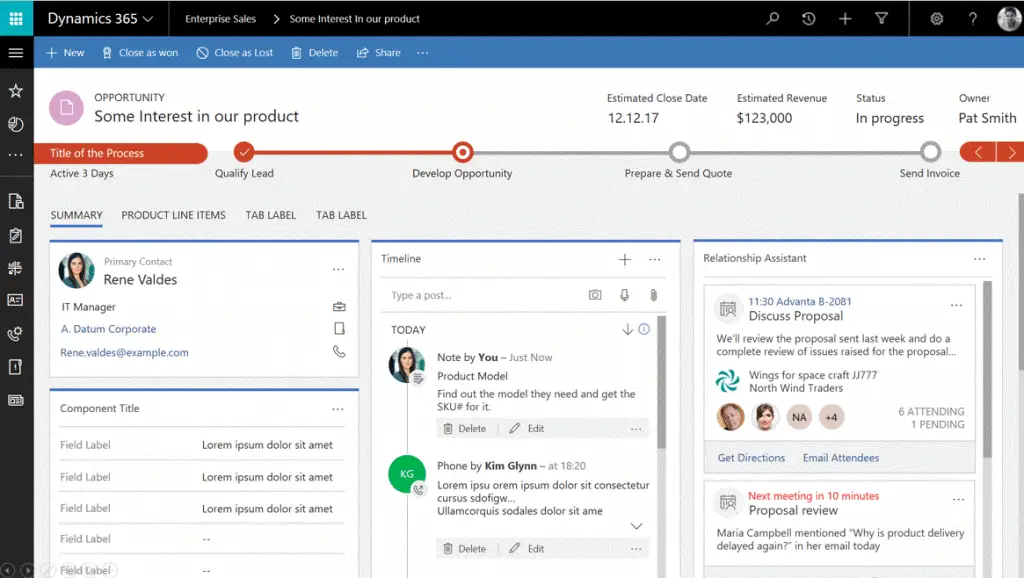Attach a file with Timeline paperclip icon
The image size is (1024, 578).
click(x=655, y=294)
